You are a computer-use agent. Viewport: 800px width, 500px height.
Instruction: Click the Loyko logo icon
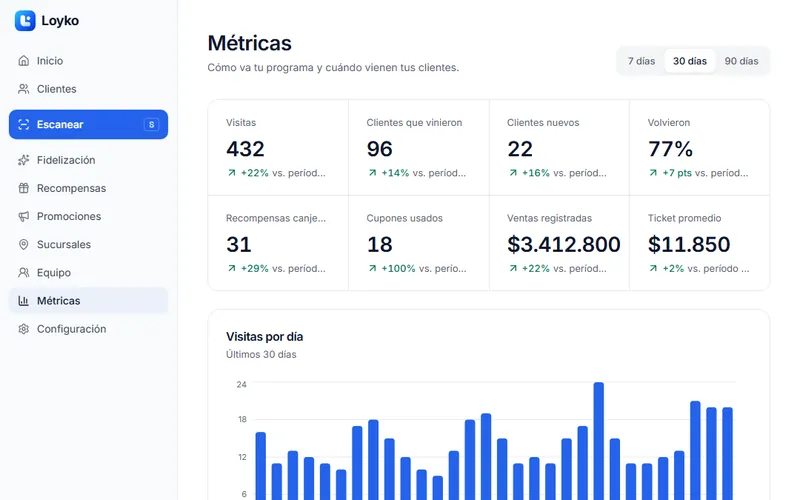[25, 20]
